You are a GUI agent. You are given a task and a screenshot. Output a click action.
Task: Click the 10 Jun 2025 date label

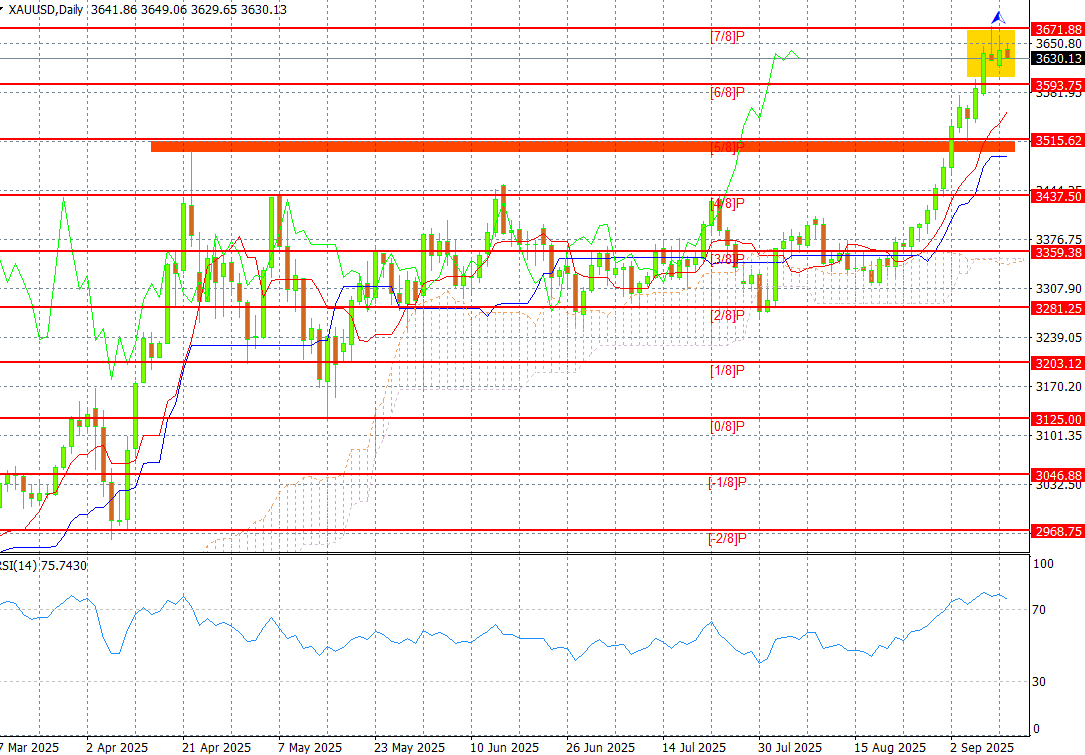[x=504, y=747]
